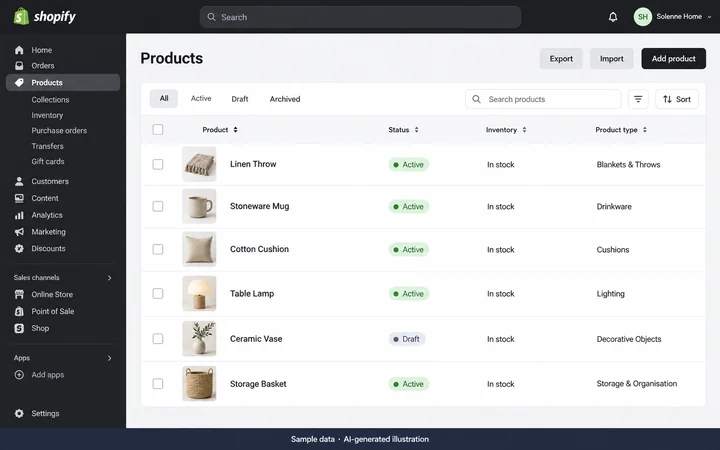This screenshot has height=450, width=720.
Task: Toggle the select-all products checkbox
Action: point(158,129)
